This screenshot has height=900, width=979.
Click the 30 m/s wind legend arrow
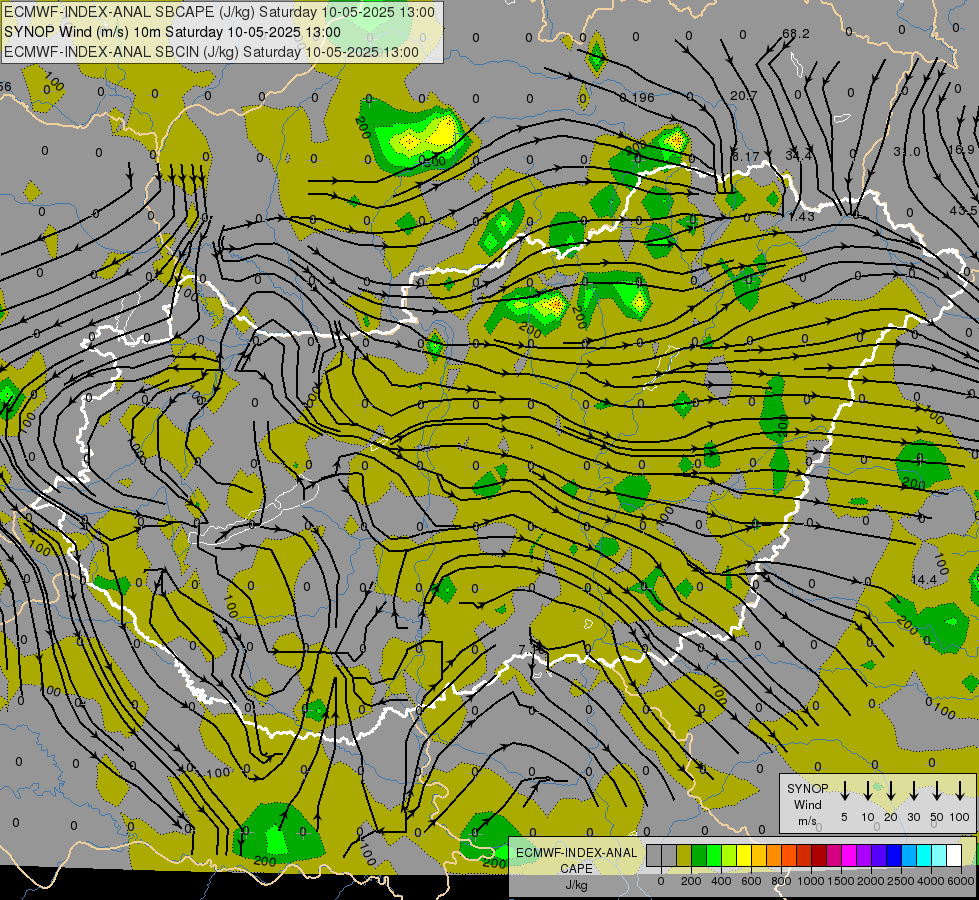coord(913,791)
